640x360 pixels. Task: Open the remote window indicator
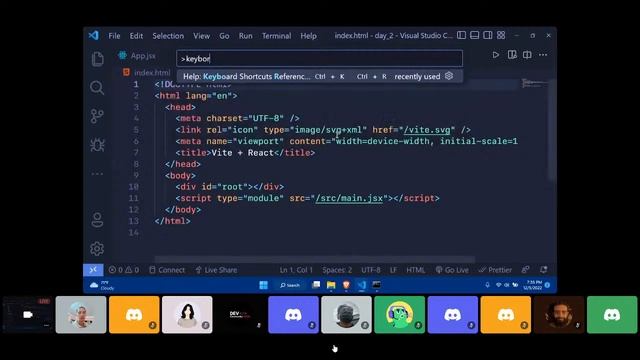point(93,270)
